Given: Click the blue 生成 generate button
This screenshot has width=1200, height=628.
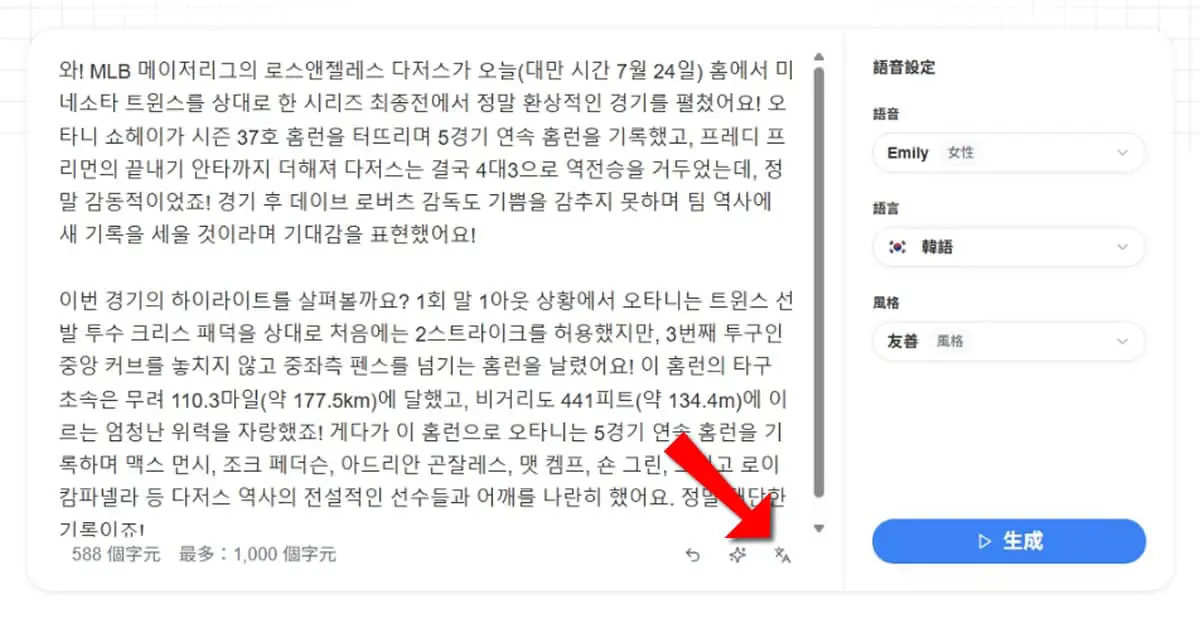Looking at the screenshot, I should click(x=1008, y=541).
